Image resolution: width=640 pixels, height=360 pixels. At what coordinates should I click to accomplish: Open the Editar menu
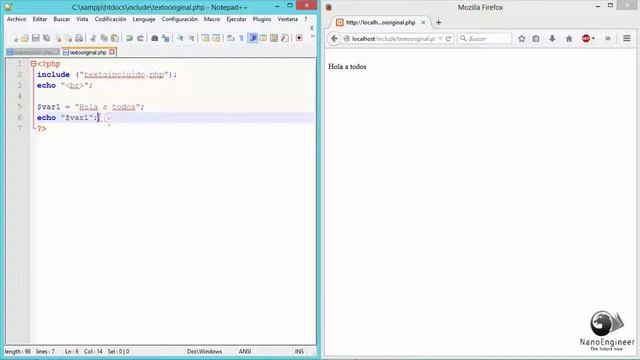point(40,19)
